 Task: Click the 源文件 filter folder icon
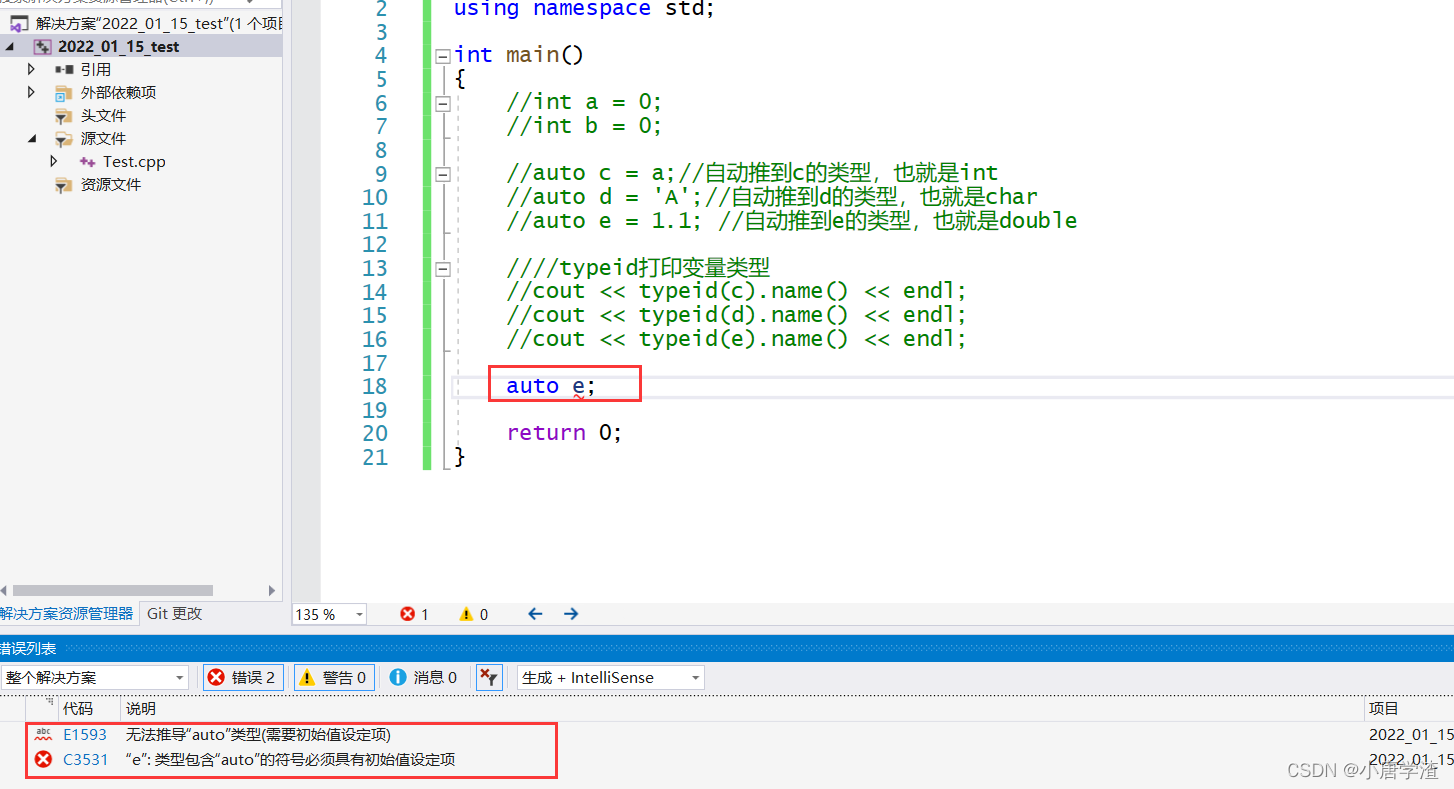point(64,139)
